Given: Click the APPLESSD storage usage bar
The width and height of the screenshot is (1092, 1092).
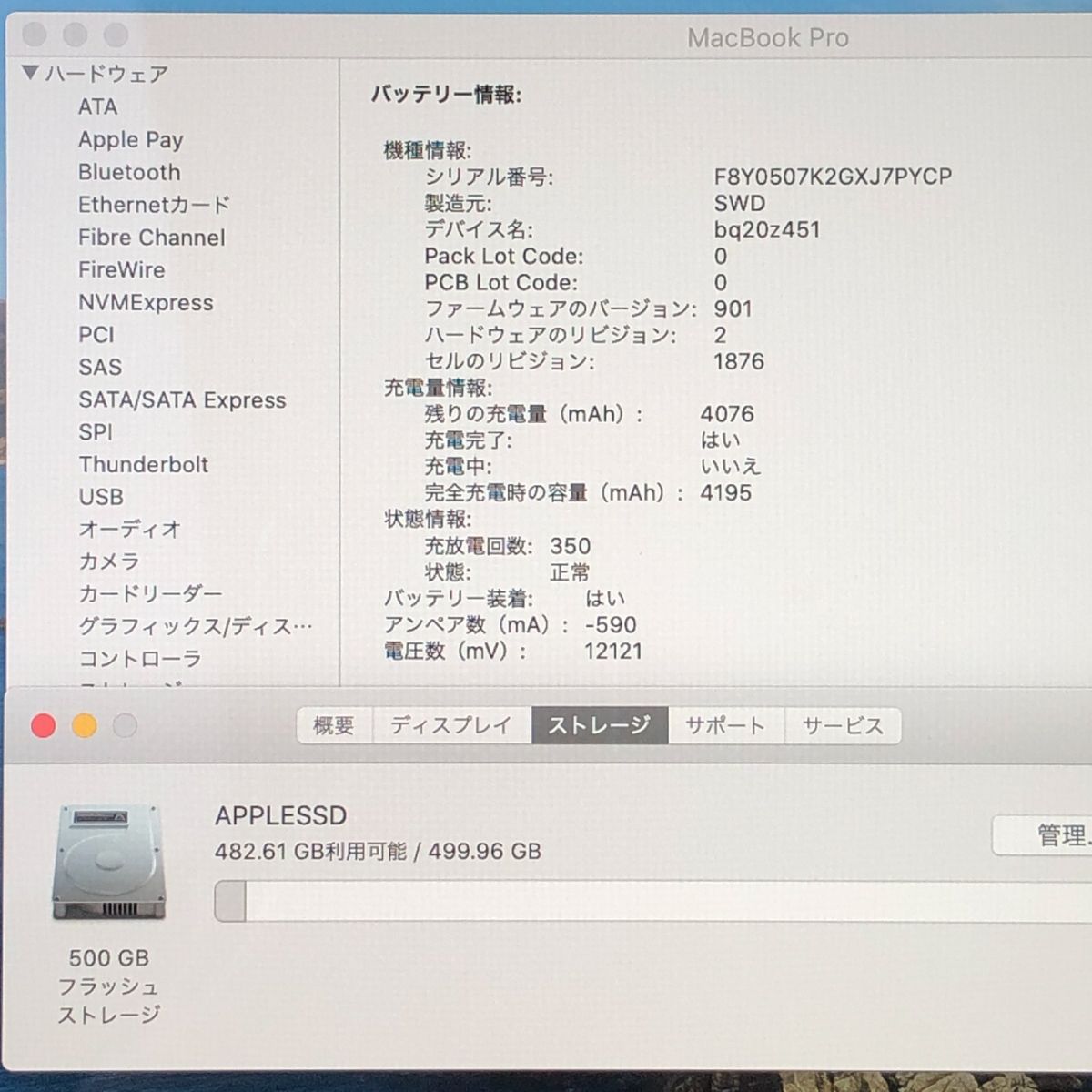Looking at the screenshot, I should 653,901.
